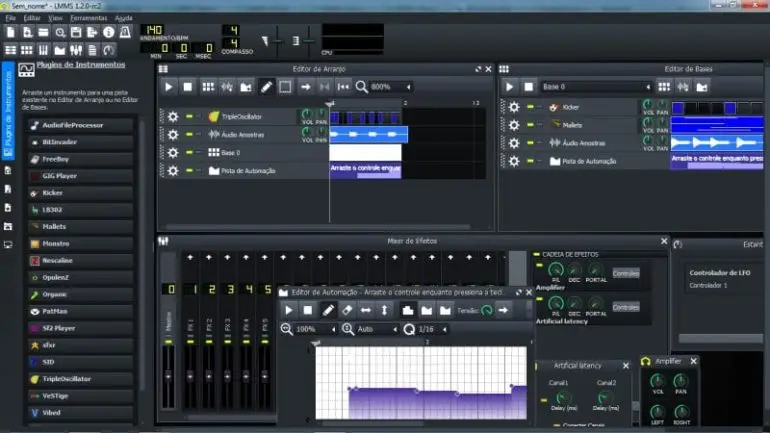Open the Ajuda menu
This screenshot has height=433, width=770.
(123, 18)
